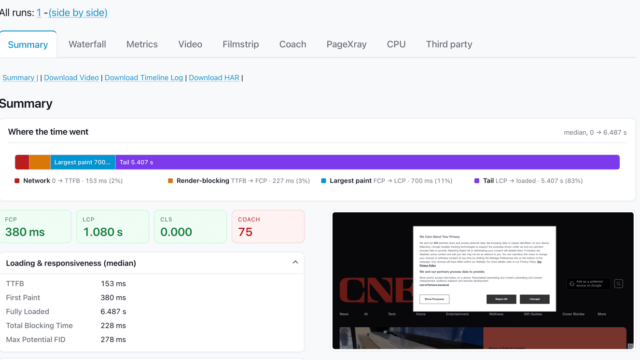Click the 6.487 s value
This screenshot has width=640, height=360.
[x=113, y=311]
